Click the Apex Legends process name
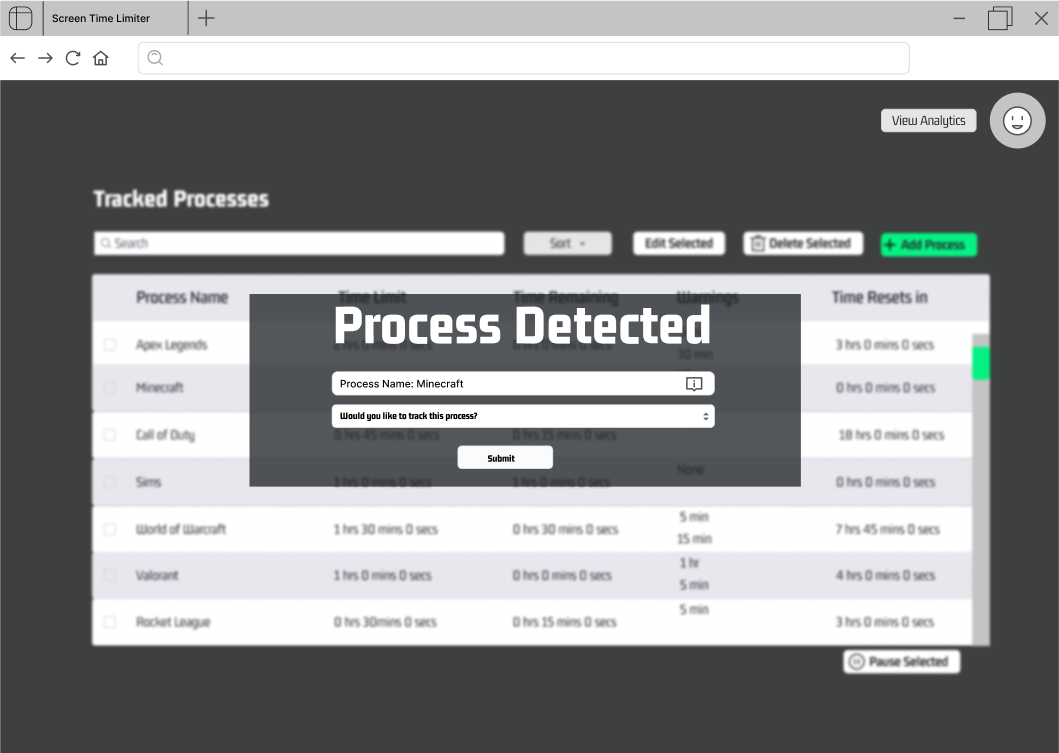Viewport: 1059px width, 753px height. coord(172,344)
